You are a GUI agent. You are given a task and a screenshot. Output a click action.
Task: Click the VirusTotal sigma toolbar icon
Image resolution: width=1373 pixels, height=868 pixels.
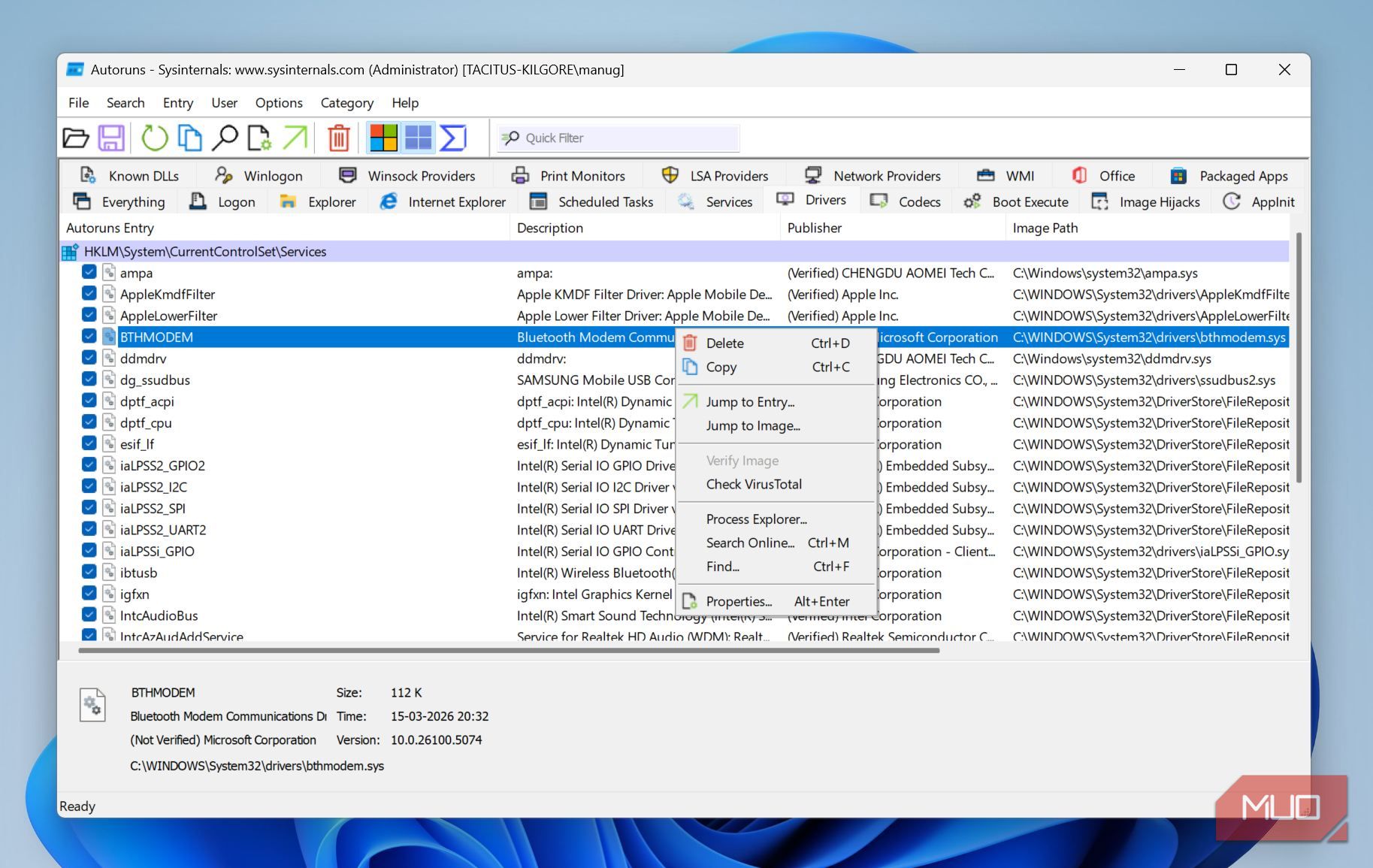tap(453, 138)
